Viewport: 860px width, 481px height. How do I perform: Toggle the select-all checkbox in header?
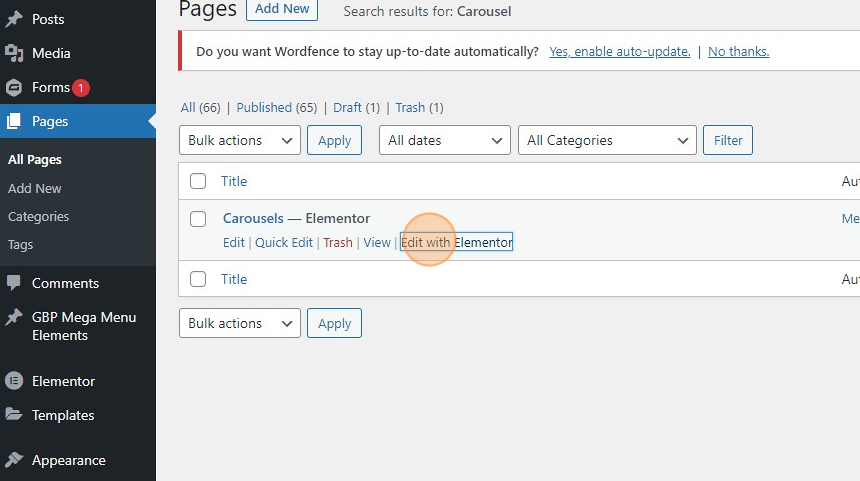pyautogui.click(x=198, y=181)
